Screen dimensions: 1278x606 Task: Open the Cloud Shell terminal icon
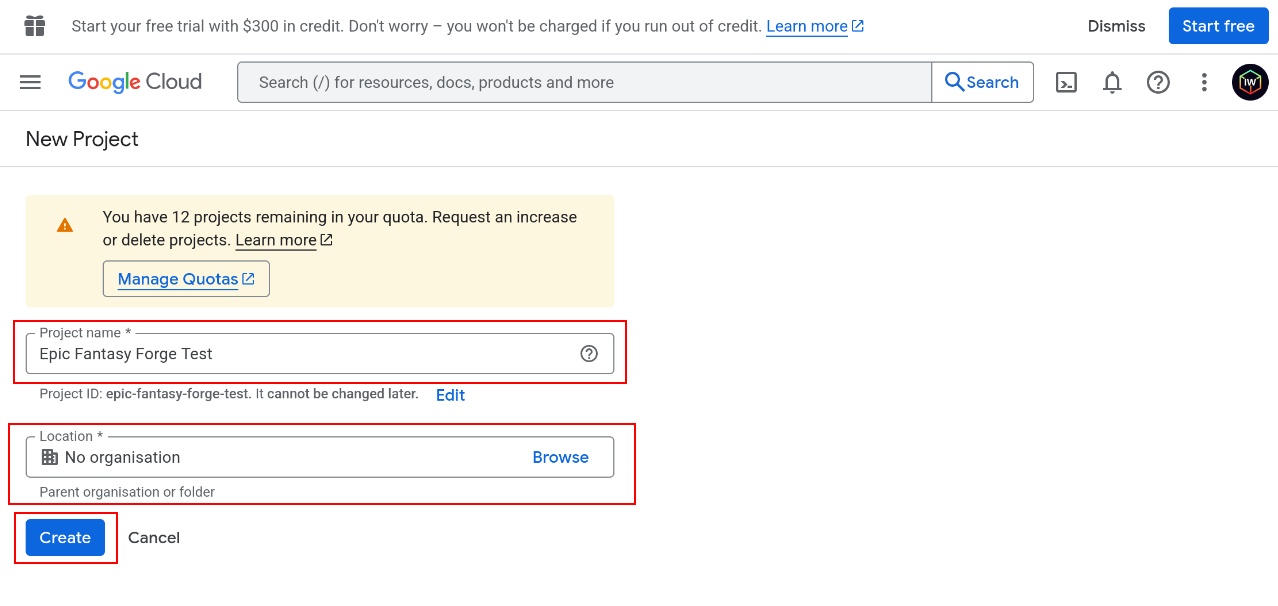tap(1065, 82)
